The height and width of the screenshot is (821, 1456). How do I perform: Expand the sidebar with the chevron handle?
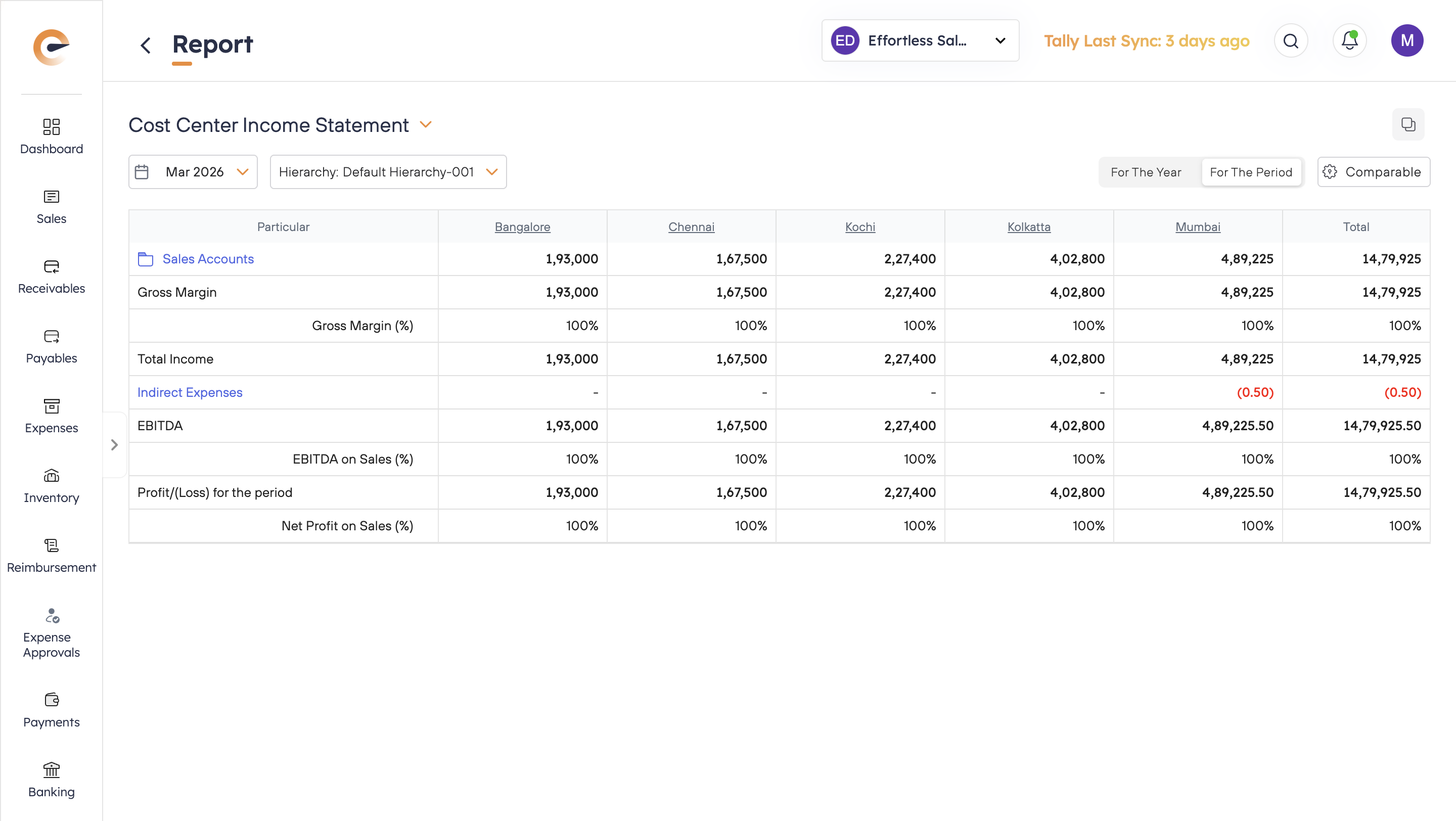coord(114,445)
